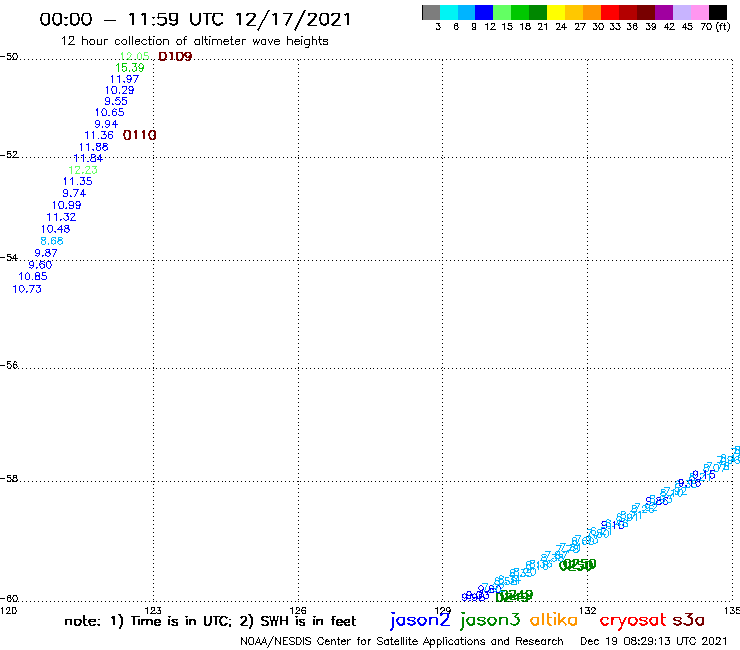Viewport: 740px width, 650px height.
Task: Click the wave height value 11.36
Action: click(x=99, y=135)
